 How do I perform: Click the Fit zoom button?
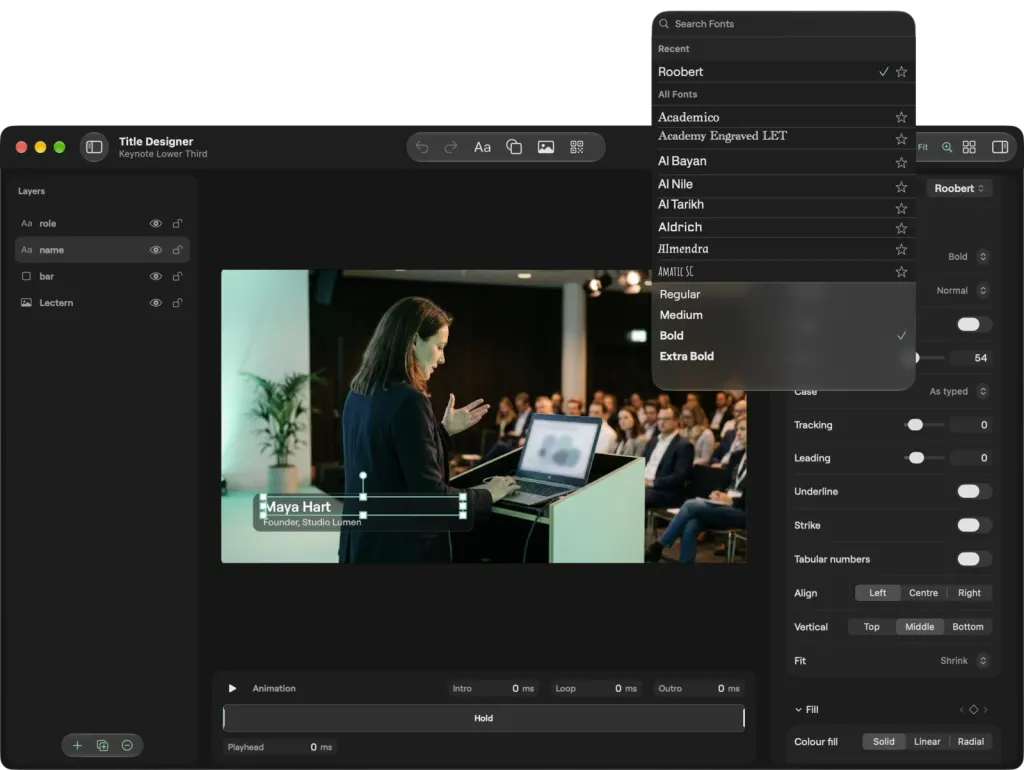tap(923, 147)
